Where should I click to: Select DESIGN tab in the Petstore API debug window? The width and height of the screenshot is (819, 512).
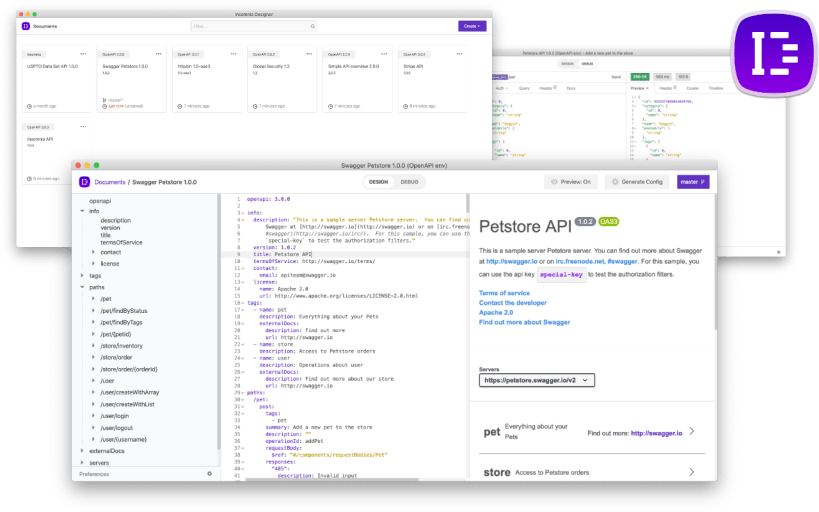567,64
